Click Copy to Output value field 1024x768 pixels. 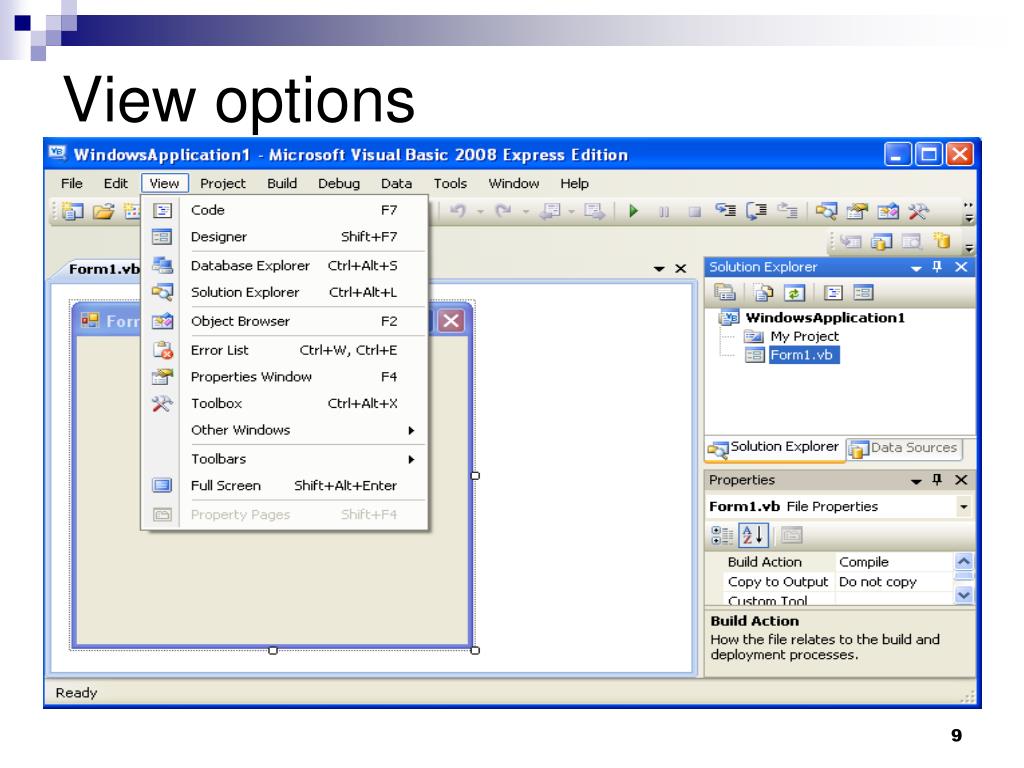893,582
